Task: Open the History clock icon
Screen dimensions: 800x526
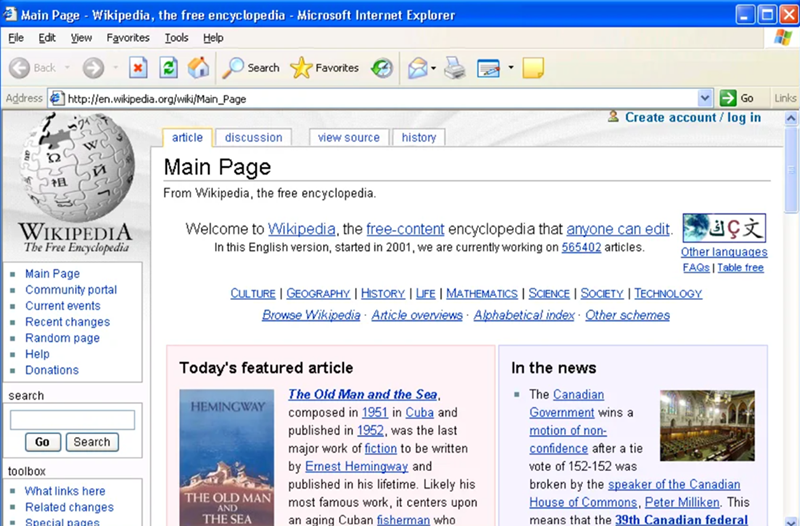Action: coord(382,68)
